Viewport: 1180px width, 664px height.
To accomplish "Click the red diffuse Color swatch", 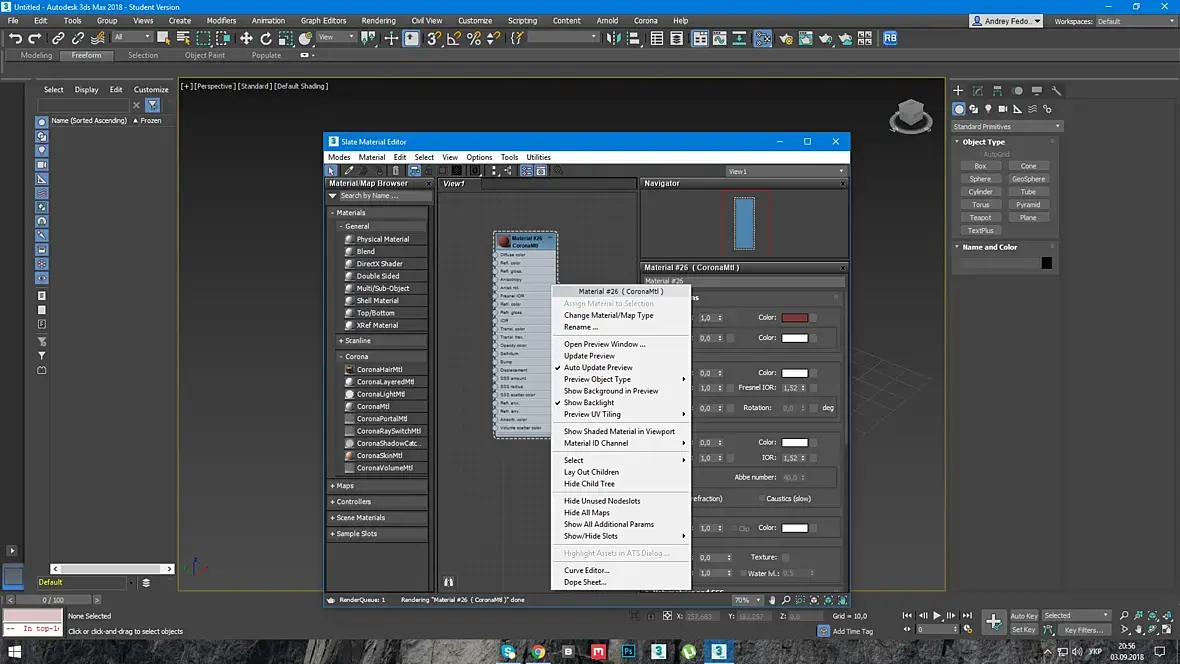I will coord(794,318).
